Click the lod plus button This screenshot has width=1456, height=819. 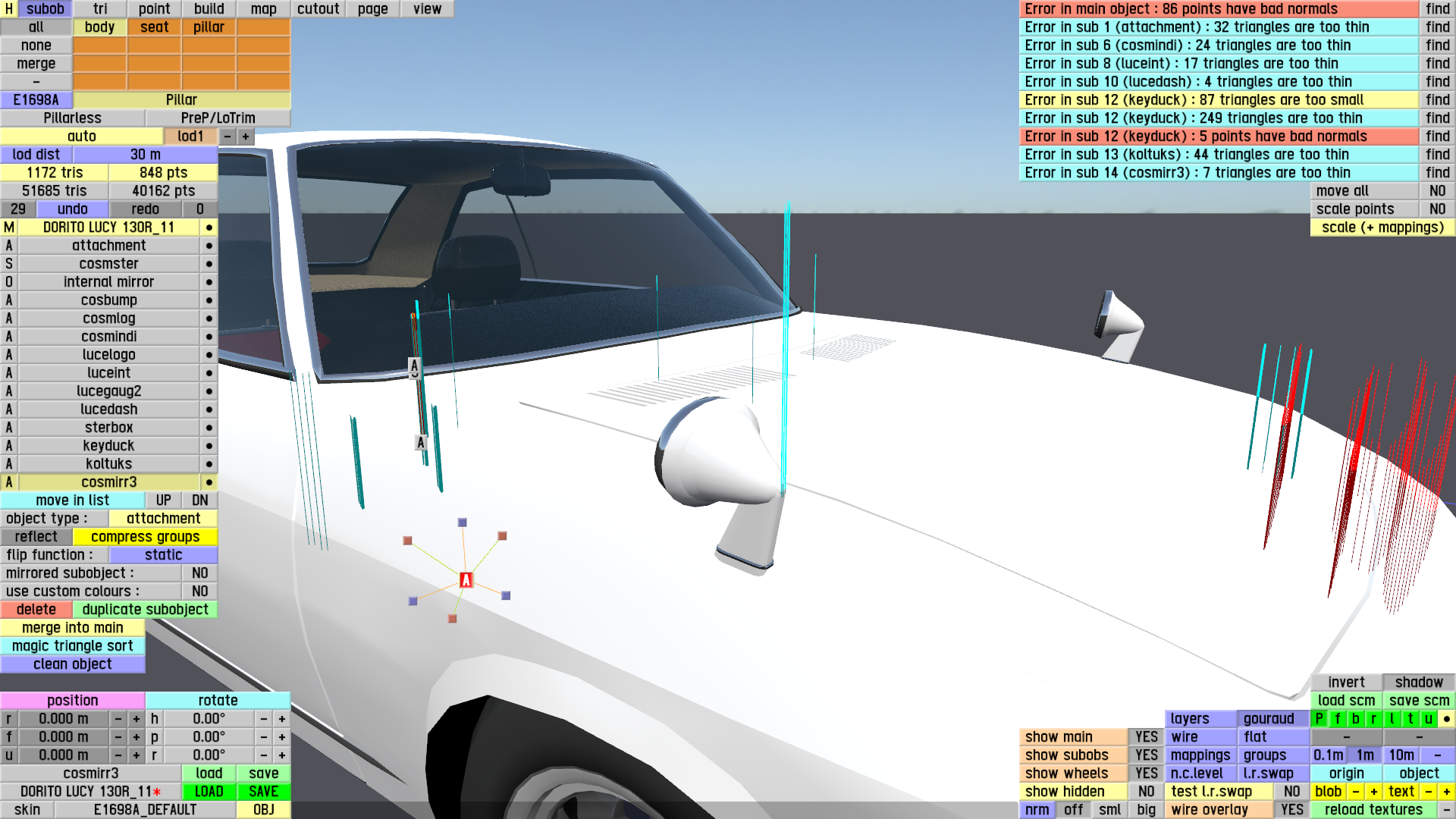click(245, 136)
